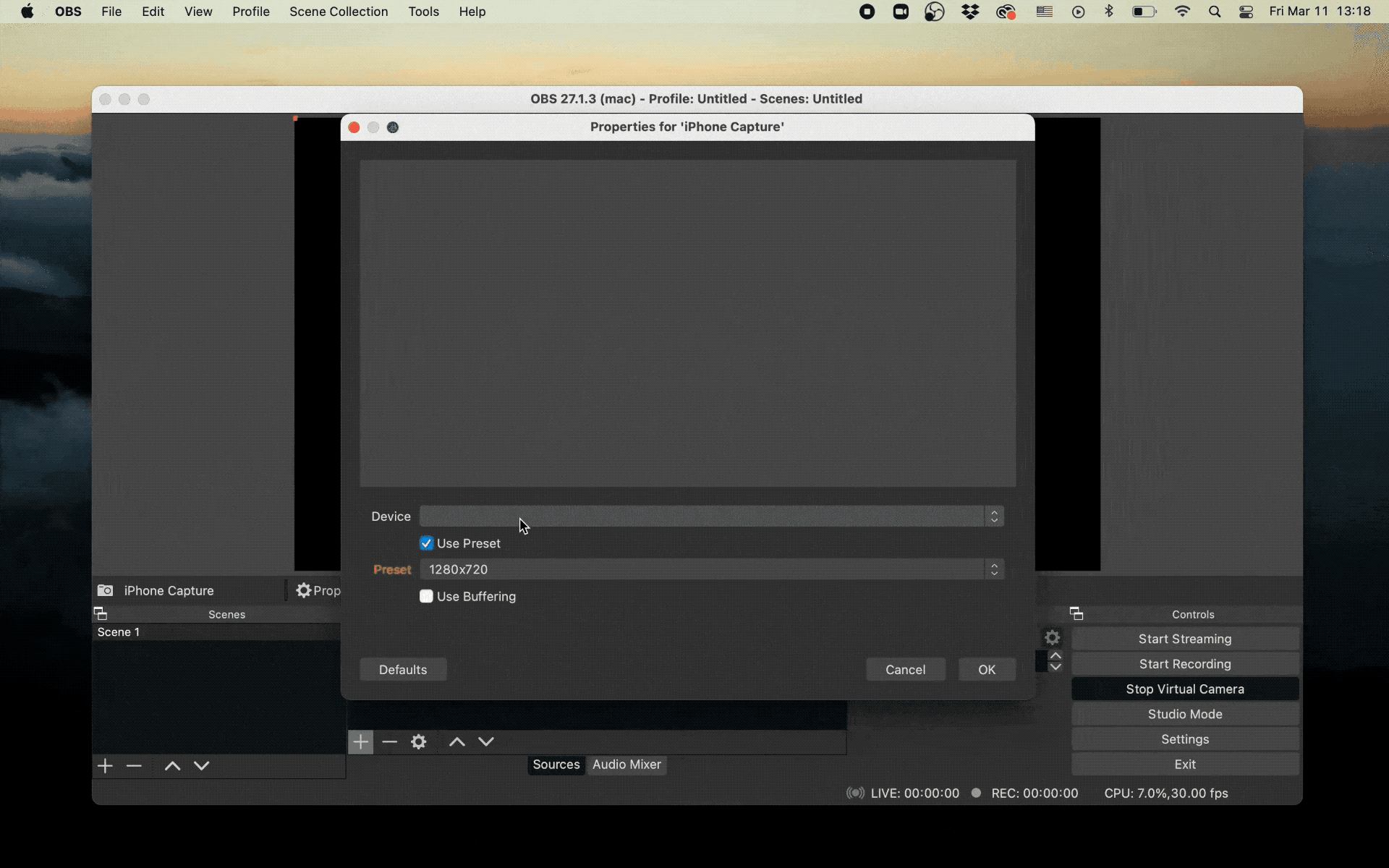Click the Dropbox icon in the menu bar
Image resolution: width=1389 pixels, height=868 pixels.
tap(970, 12)
